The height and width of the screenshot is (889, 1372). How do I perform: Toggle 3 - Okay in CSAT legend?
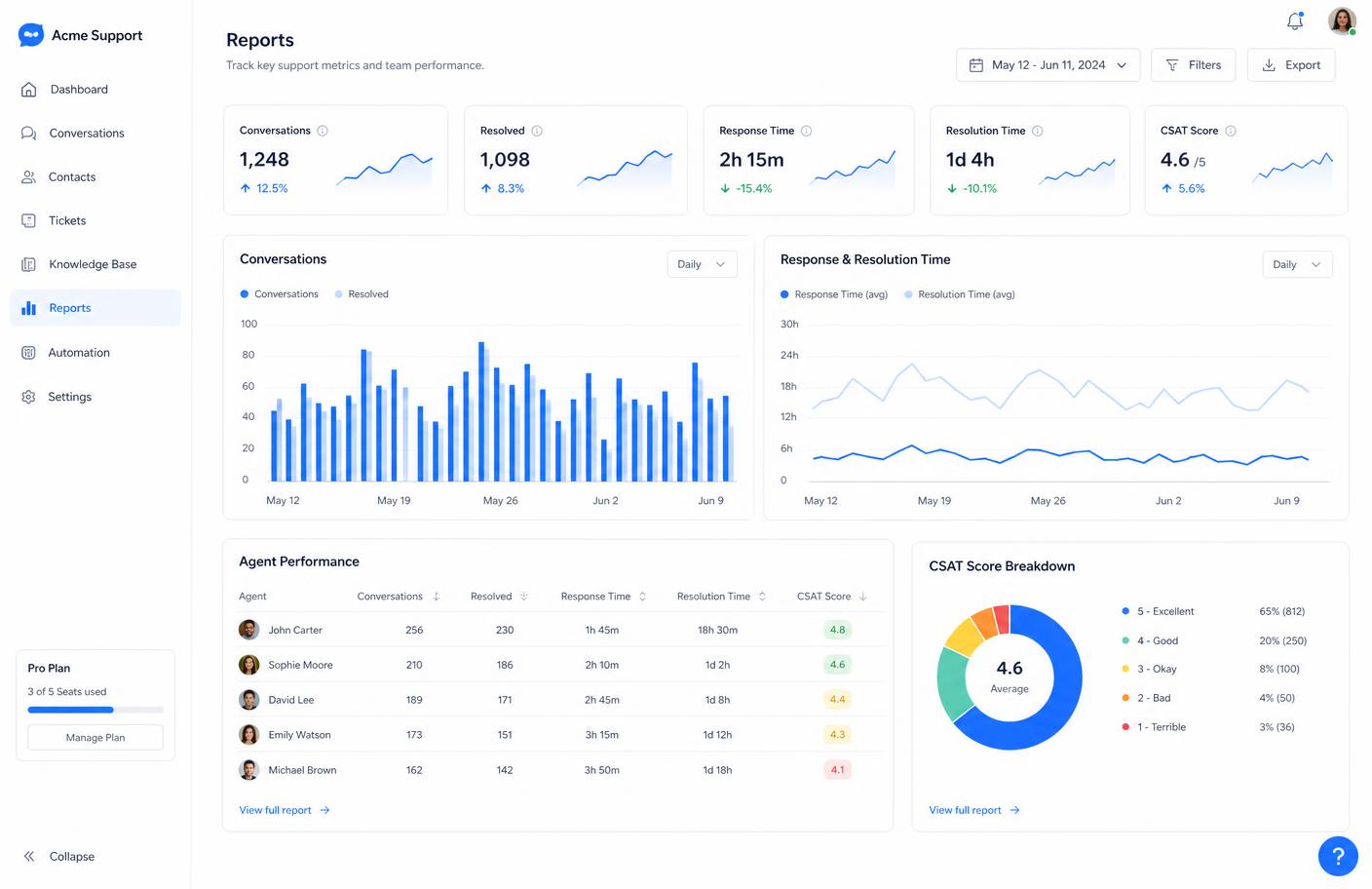pyautogui.click(x=1149, y=669)
